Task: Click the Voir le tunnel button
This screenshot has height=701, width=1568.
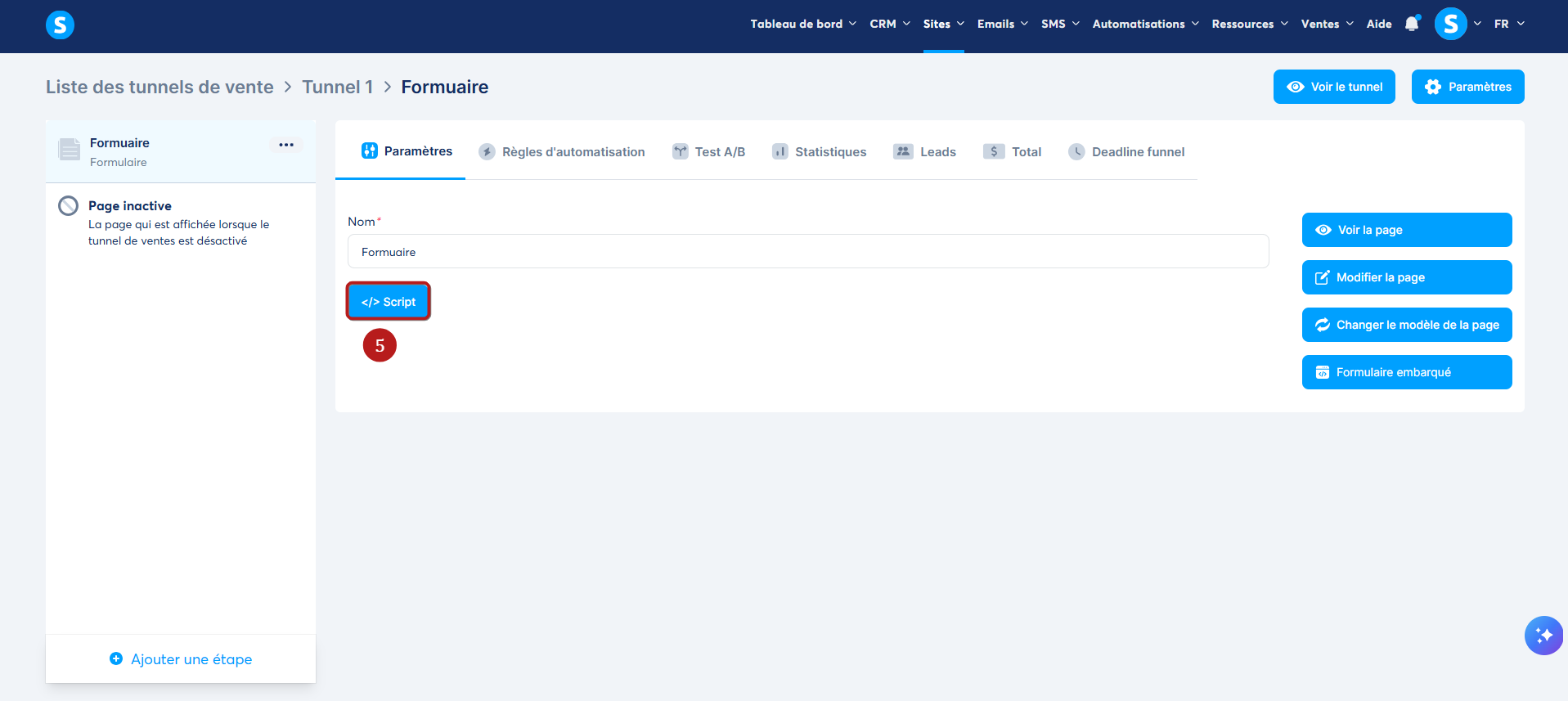Action: 1334,87
